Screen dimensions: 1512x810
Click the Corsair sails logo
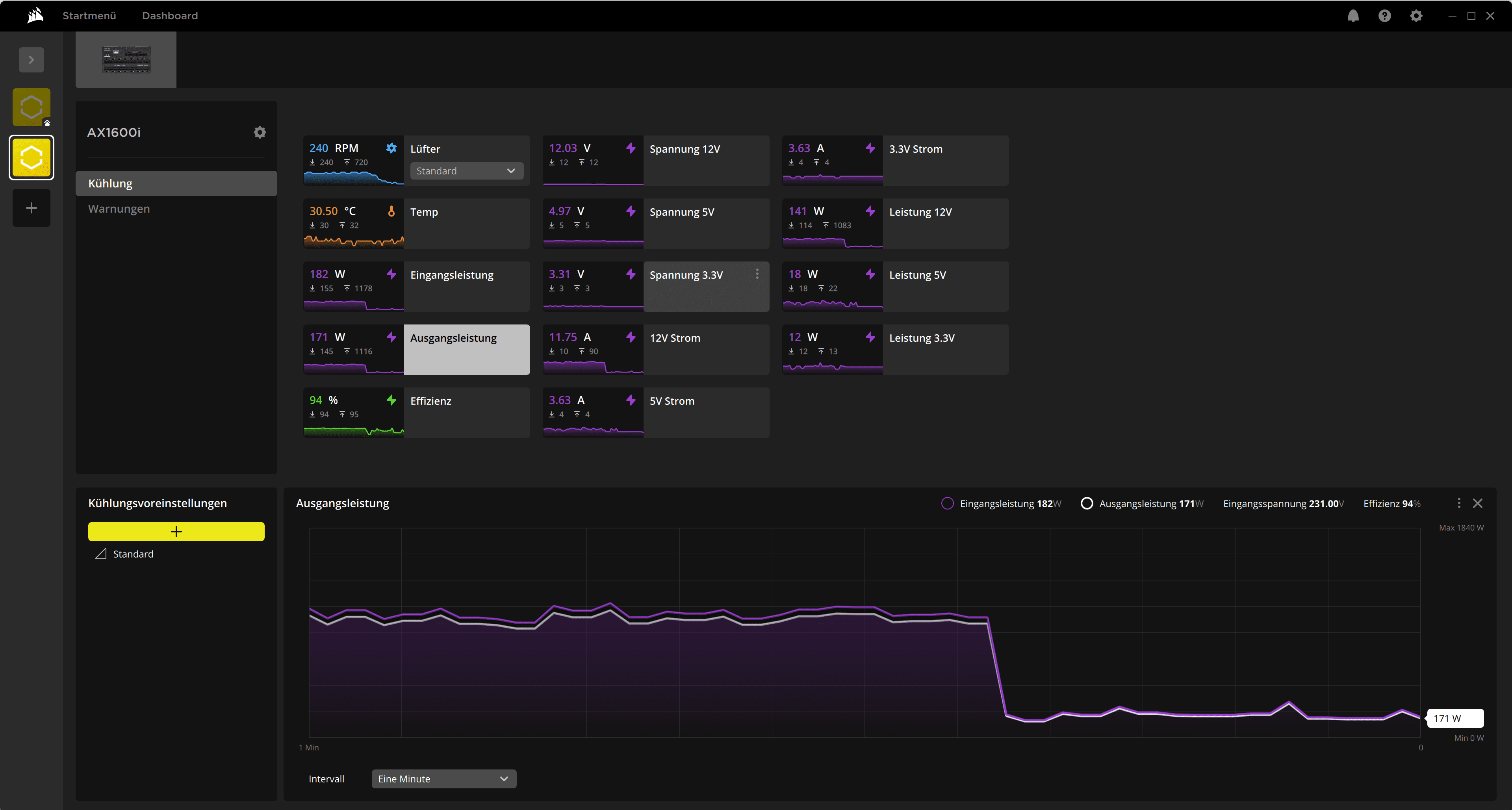point(35,15)
